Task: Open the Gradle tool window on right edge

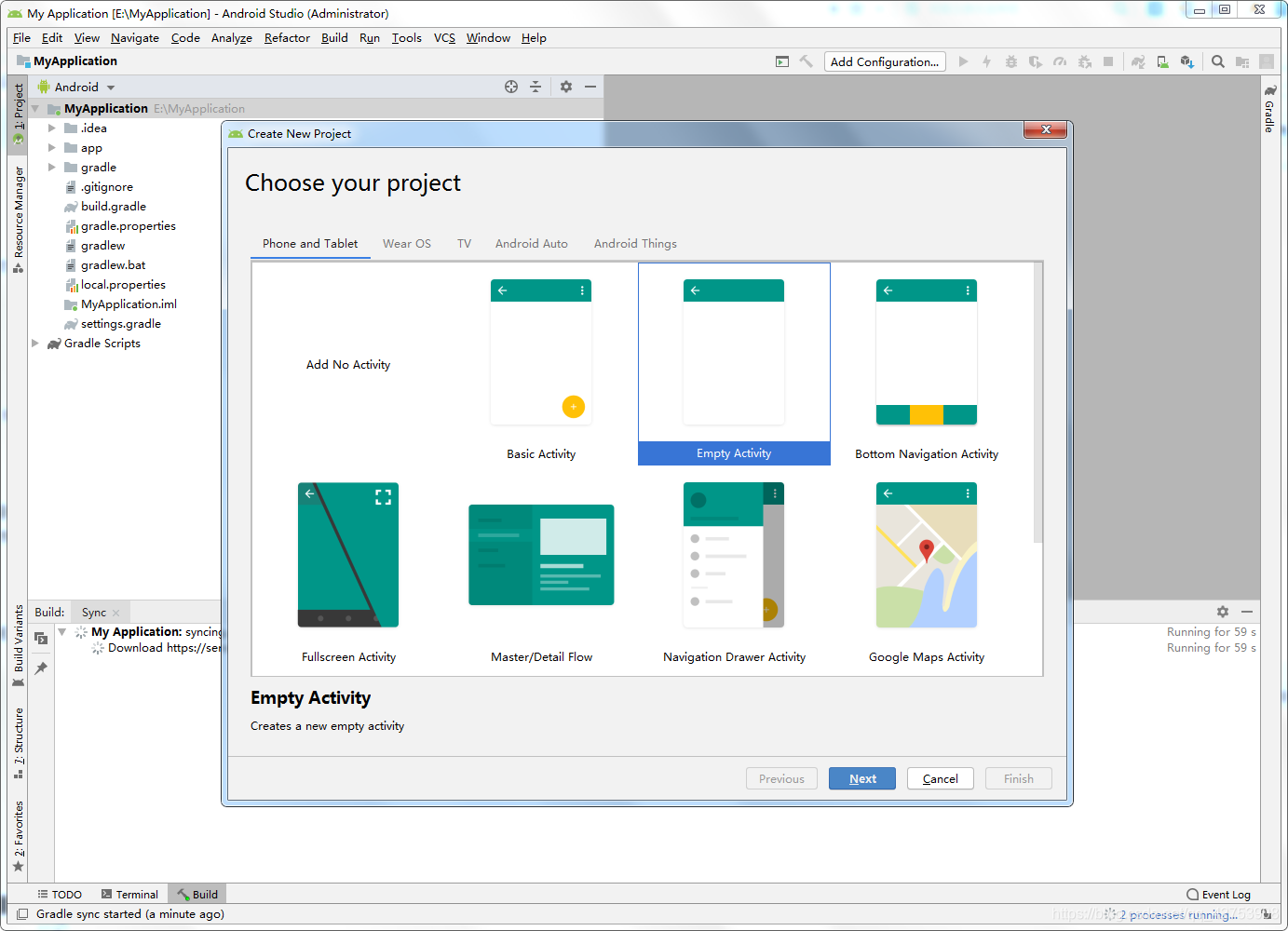Action: [x=1269, y=110]
